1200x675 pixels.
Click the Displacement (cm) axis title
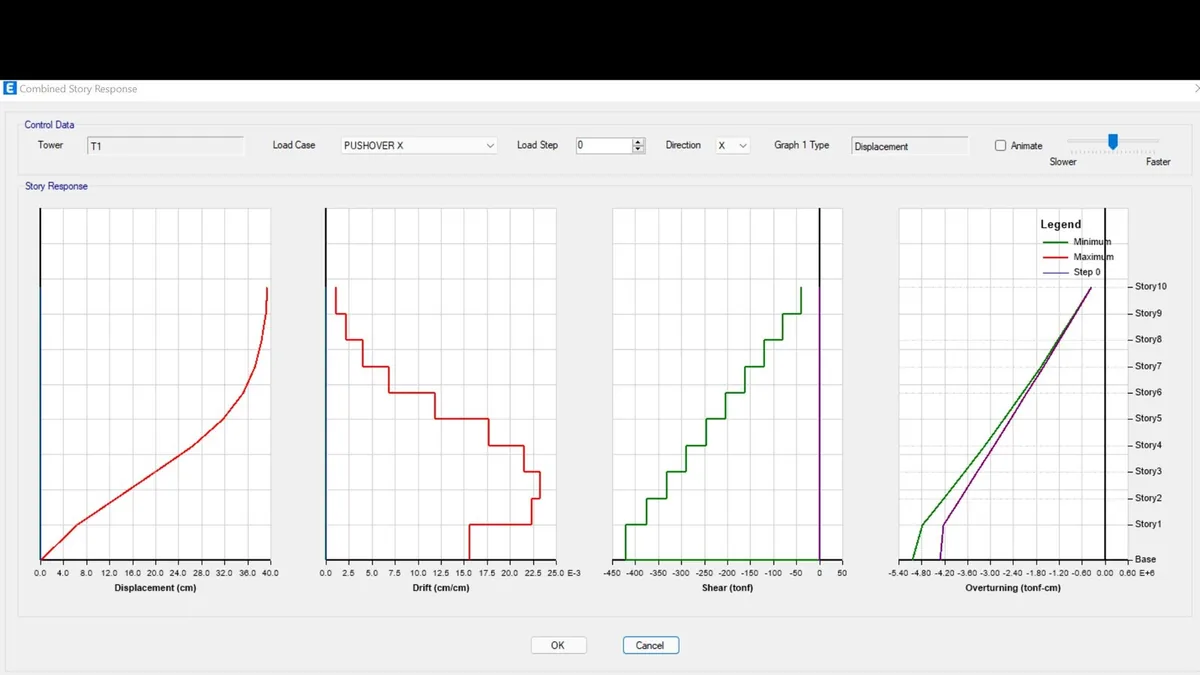(155, 588)
